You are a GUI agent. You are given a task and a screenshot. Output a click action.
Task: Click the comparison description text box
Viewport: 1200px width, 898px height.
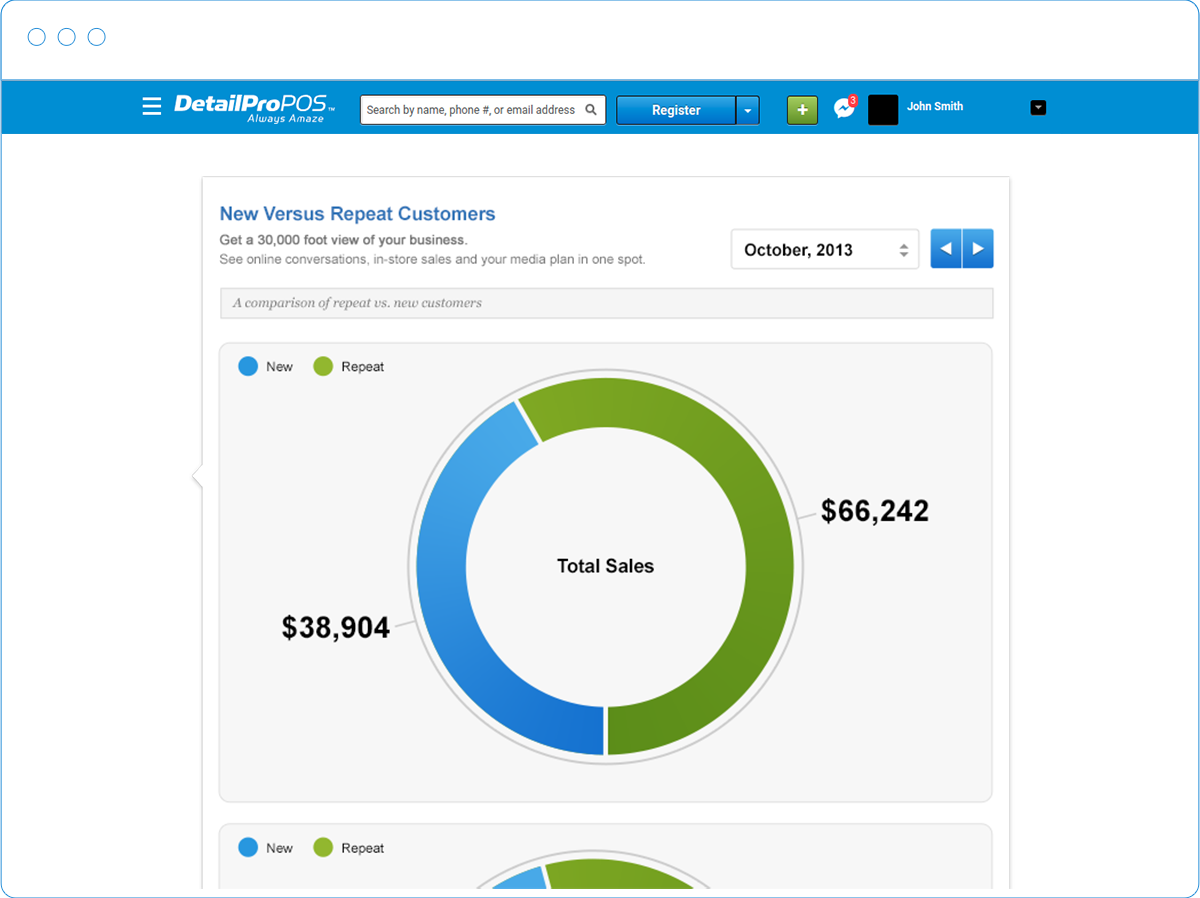point(607,303)
